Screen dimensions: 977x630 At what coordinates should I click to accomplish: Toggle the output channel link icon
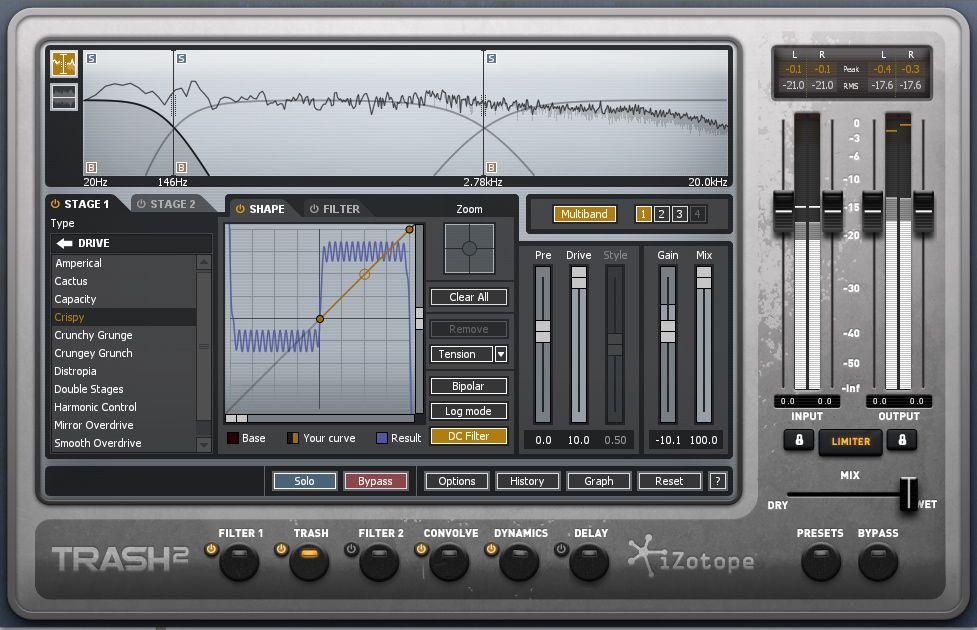pyautogui.click(x=902, y=440)
